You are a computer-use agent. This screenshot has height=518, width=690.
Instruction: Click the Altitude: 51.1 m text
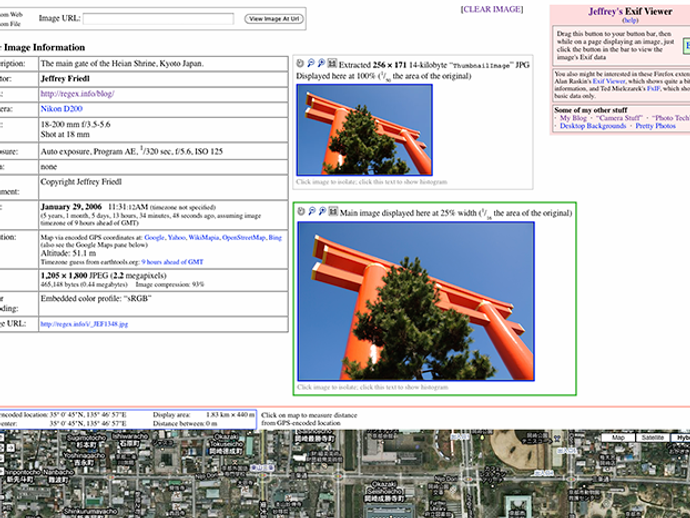tap(68, 253)
